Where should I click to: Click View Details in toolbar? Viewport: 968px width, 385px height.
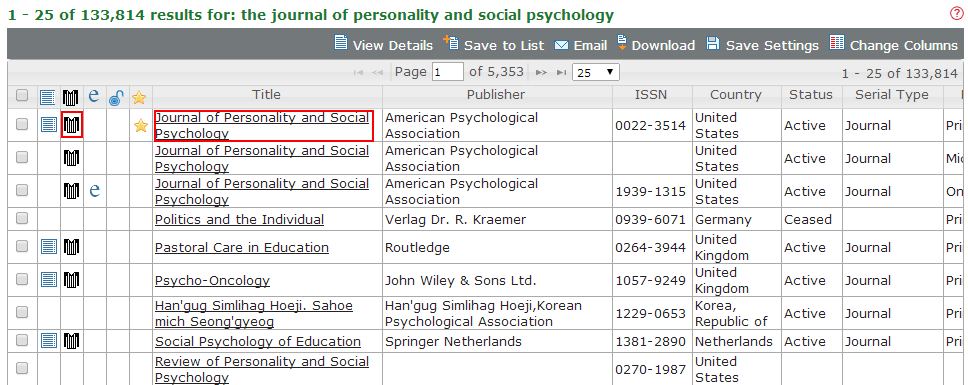(383, 44)
